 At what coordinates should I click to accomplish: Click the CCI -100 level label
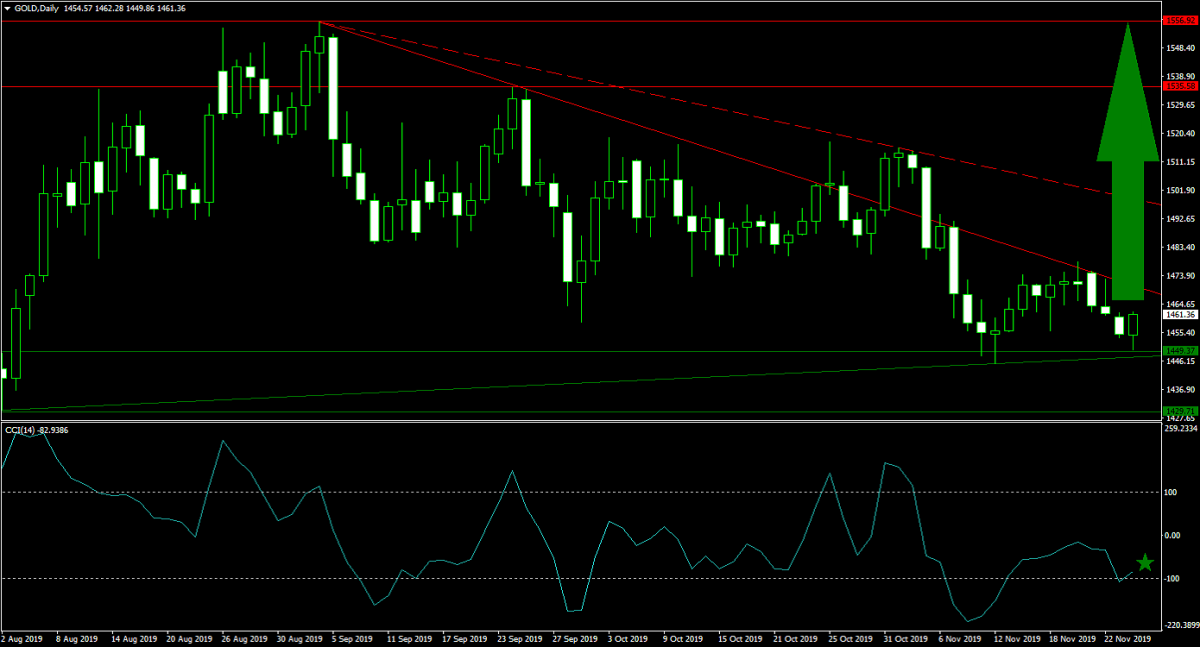pyautogui.click(x=1173, y=579)
